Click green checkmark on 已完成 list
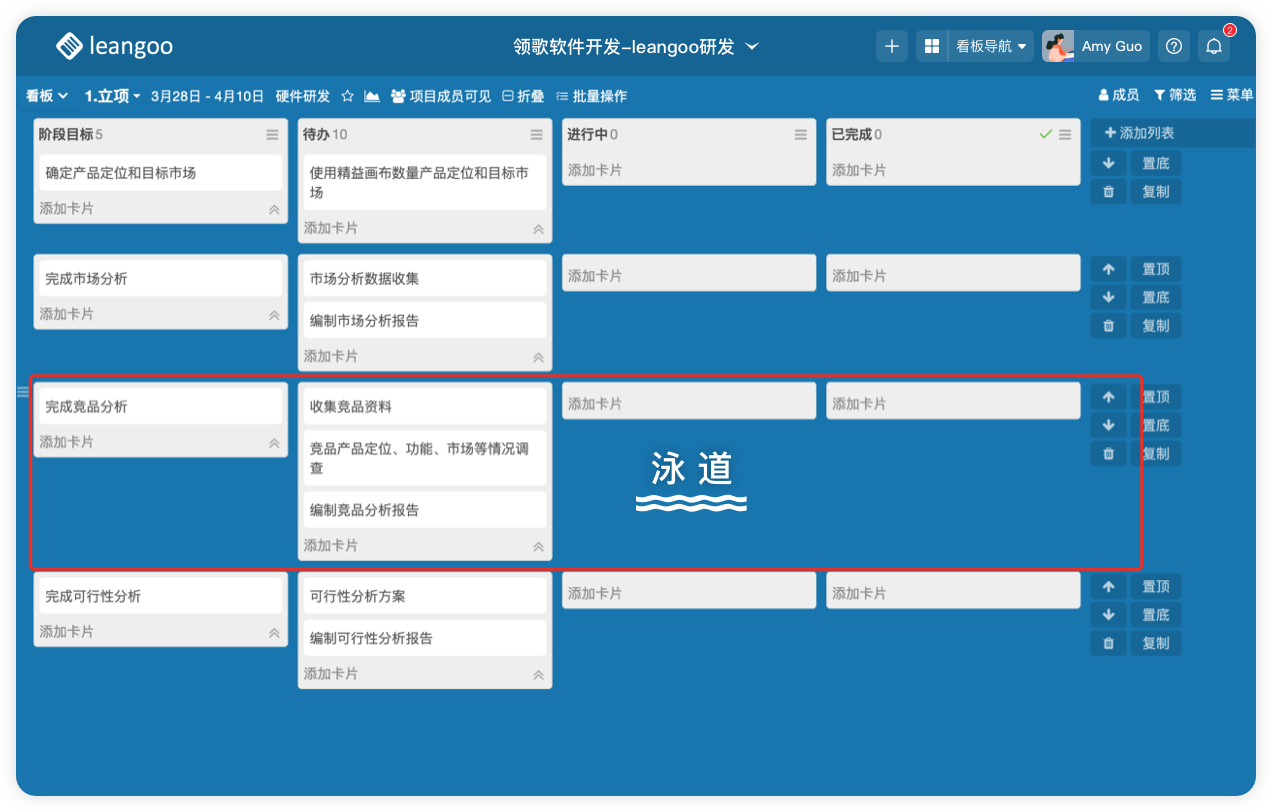 tap(1045, 134)
